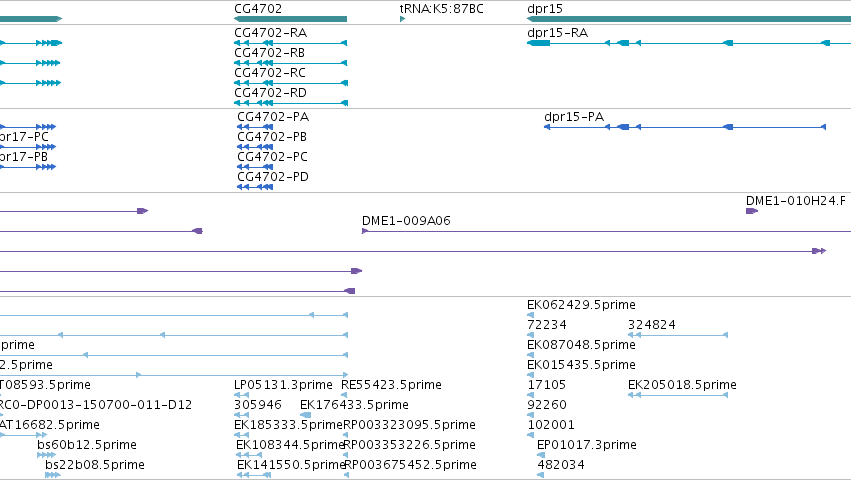
Task: Click the RP003323095.5prime feature label
Action: click(x=410, y=425)
